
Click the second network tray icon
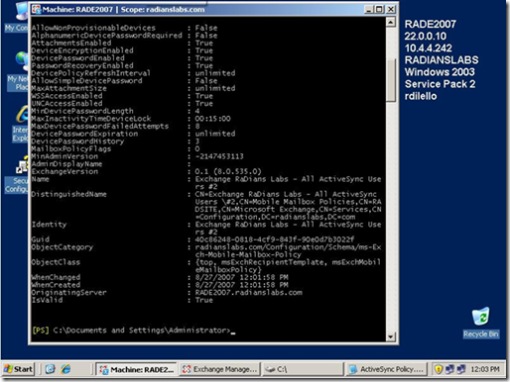point(461,369)
